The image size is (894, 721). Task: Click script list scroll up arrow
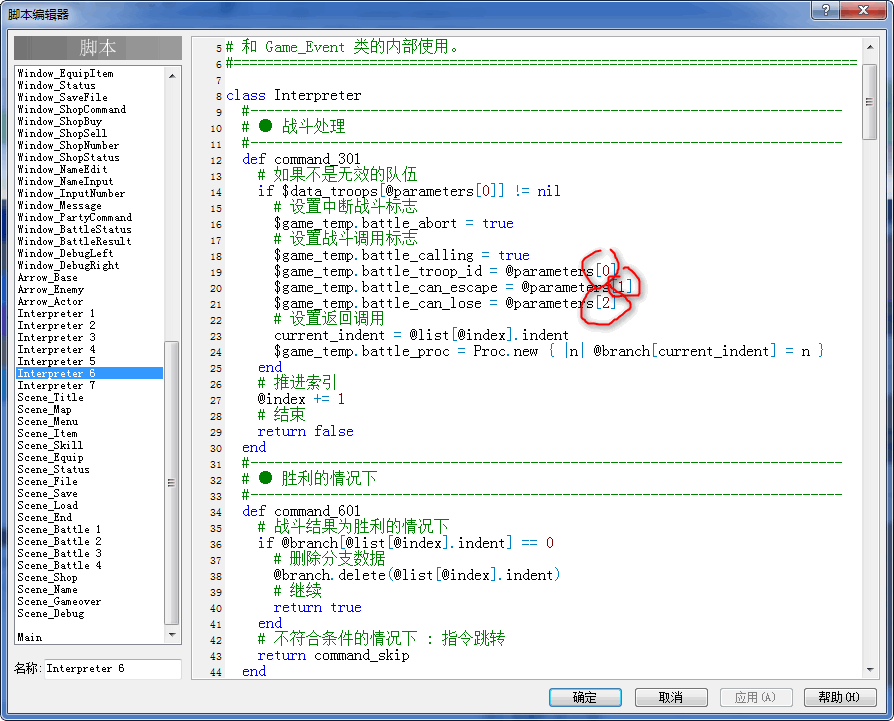click(172, 75)
